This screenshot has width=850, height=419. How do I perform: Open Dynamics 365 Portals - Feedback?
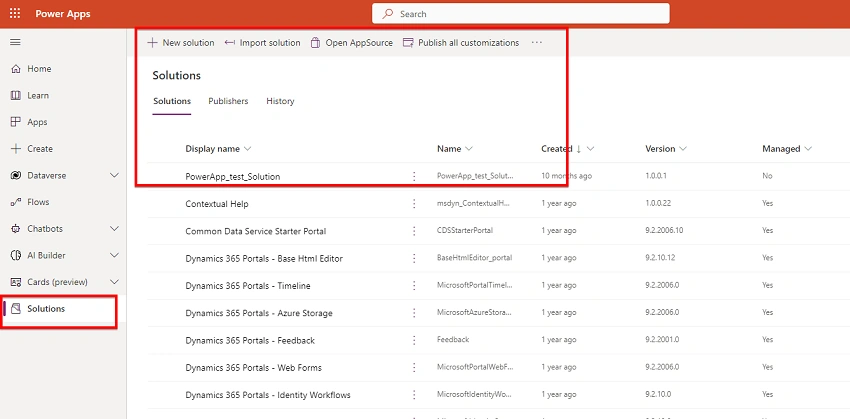250,340
